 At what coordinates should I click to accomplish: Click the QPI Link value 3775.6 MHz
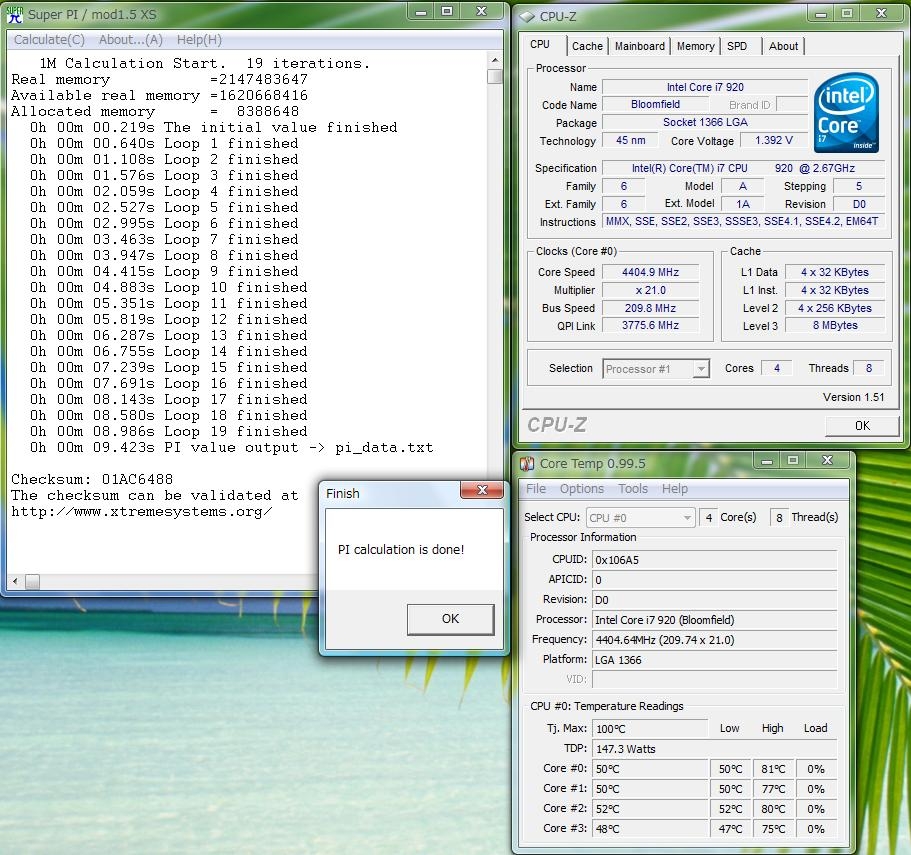pyautogui.click(x=650, y=326)
